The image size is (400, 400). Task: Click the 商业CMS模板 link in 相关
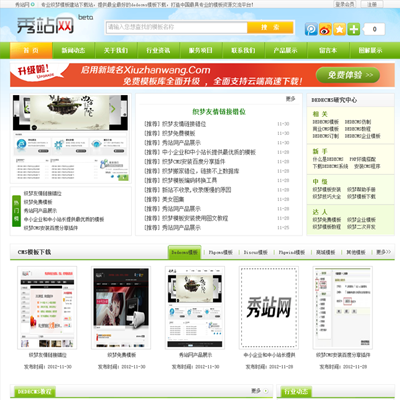click(x=325, y=129)
